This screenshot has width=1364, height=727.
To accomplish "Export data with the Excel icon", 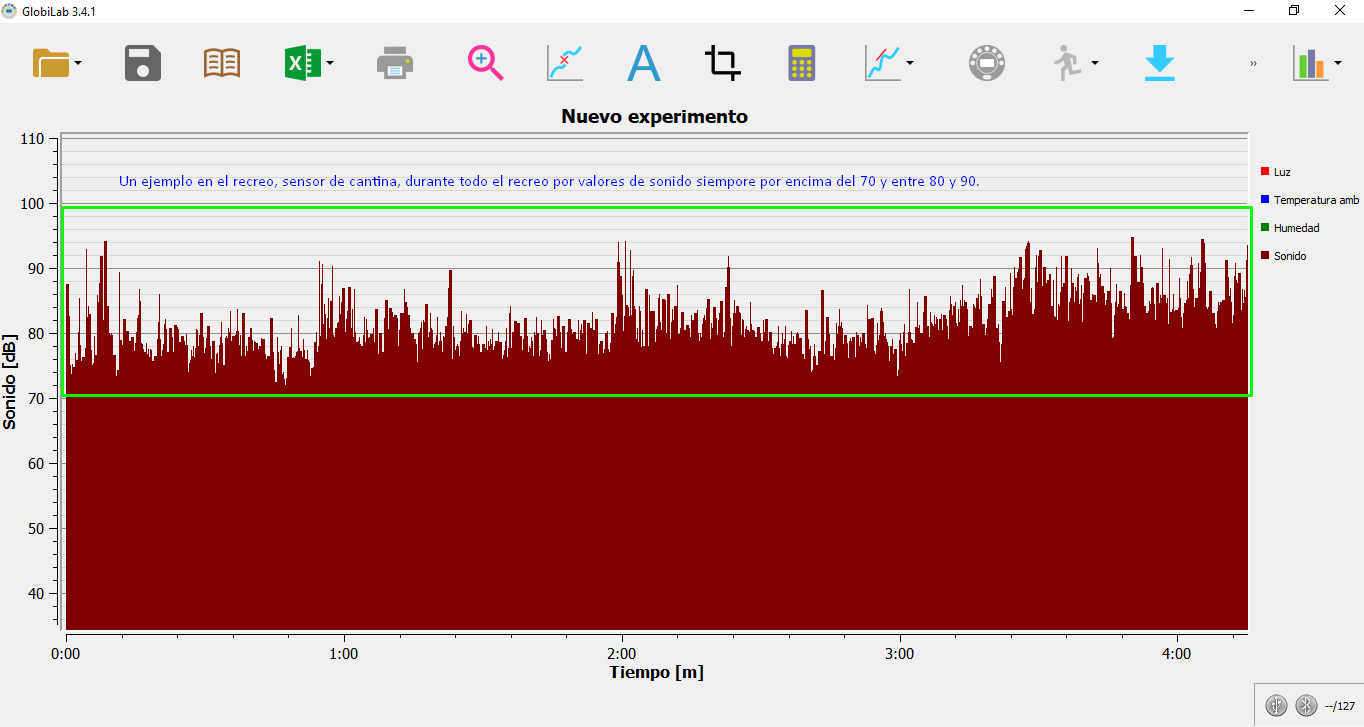I will [301, 63].
